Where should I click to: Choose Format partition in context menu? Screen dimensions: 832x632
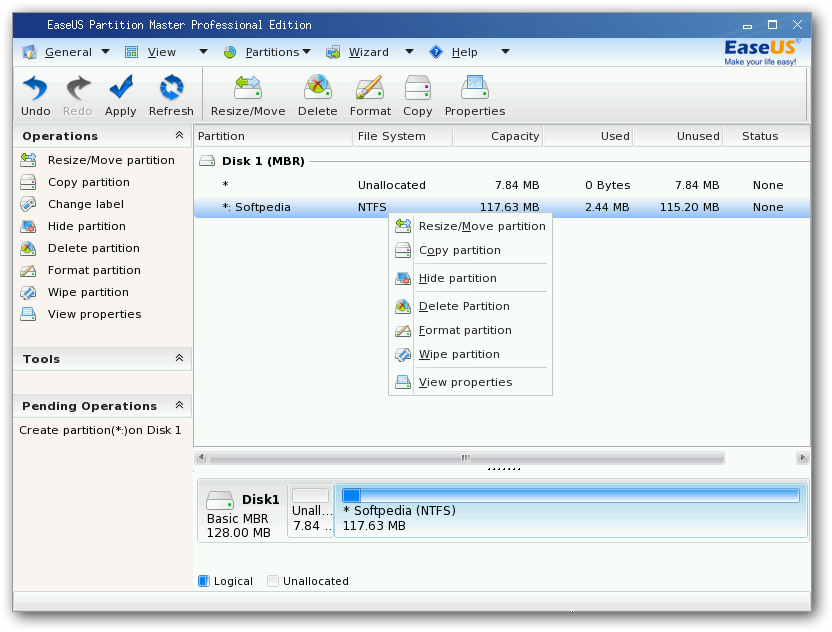(471, 330)
